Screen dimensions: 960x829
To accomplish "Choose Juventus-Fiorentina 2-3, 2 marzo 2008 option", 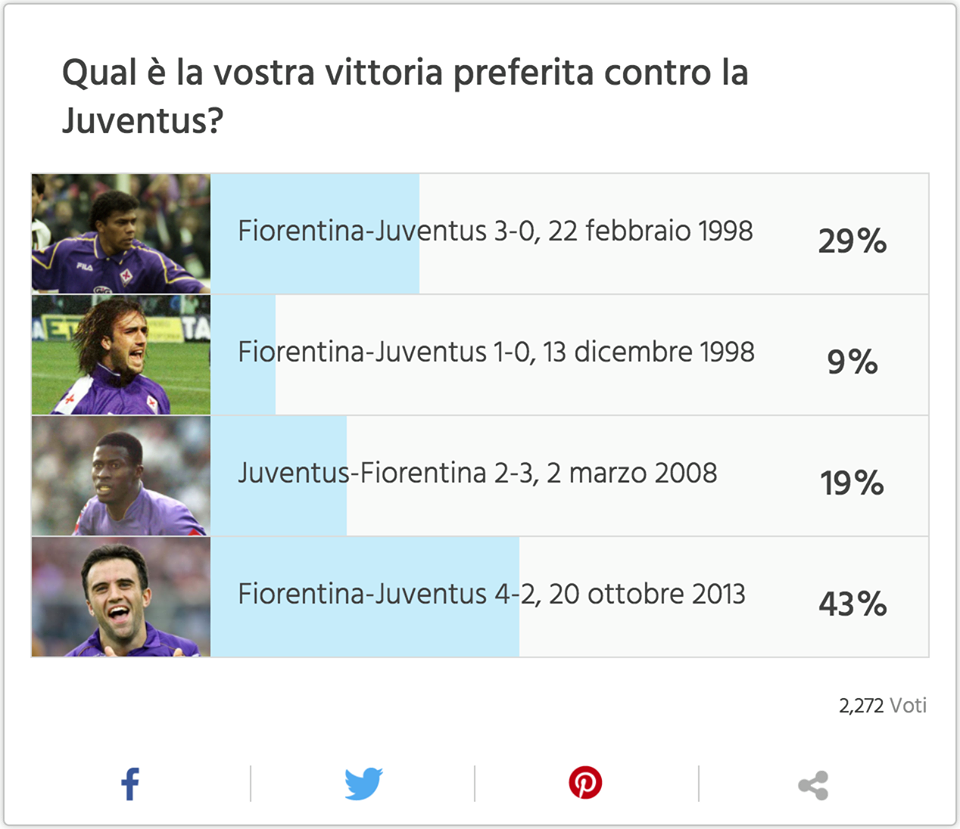I will click(477, 473).
